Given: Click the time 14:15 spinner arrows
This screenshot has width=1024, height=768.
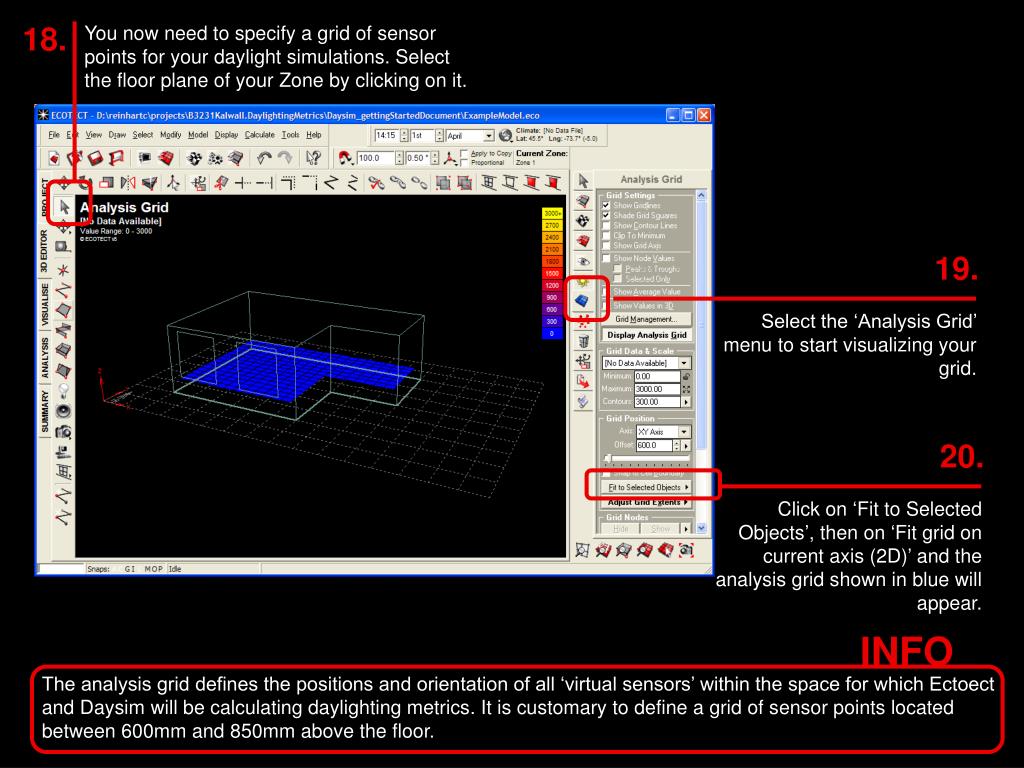Looking at the screenshot, I should [x=404, y=135].
